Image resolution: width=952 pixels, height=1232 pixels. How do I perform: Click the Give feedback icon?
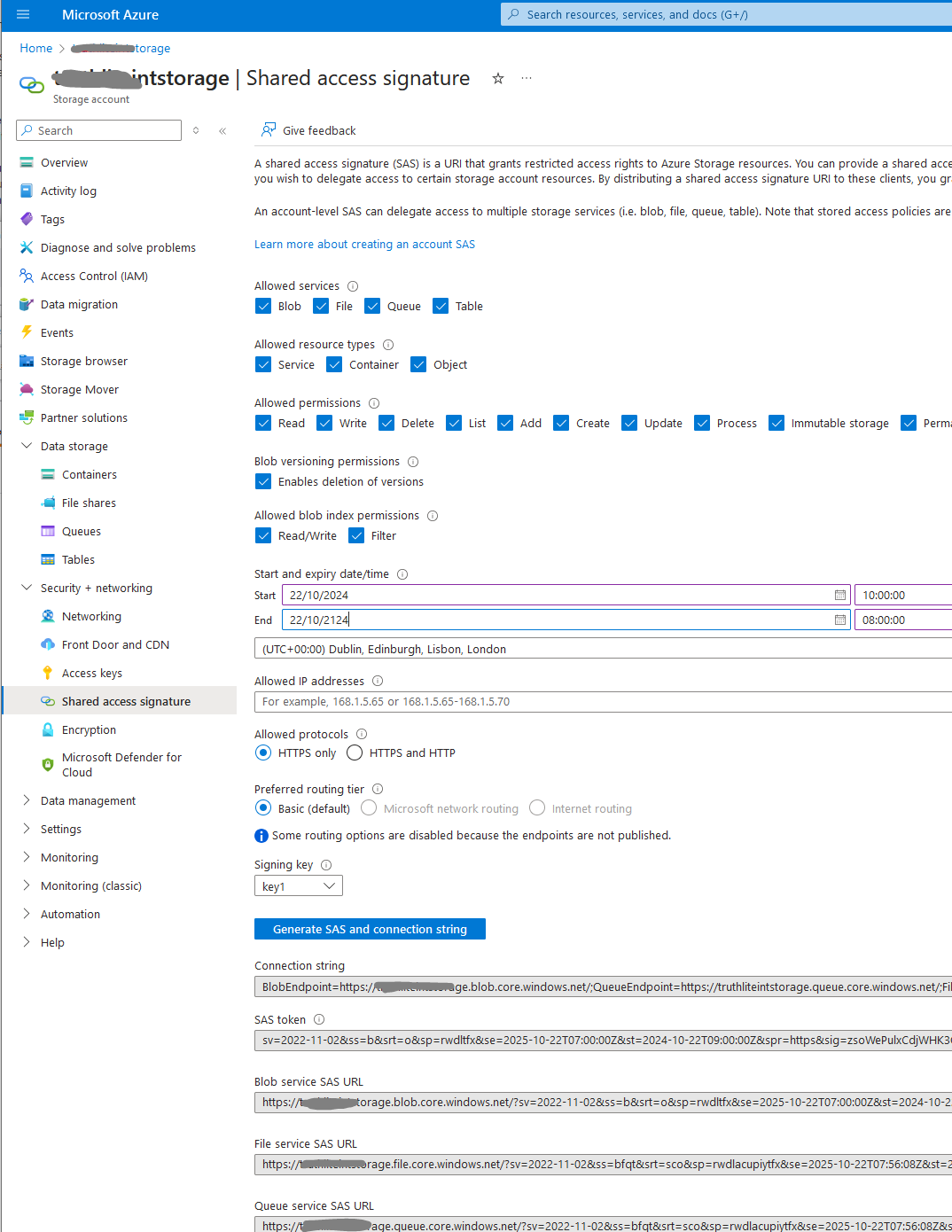pos(268,130)
